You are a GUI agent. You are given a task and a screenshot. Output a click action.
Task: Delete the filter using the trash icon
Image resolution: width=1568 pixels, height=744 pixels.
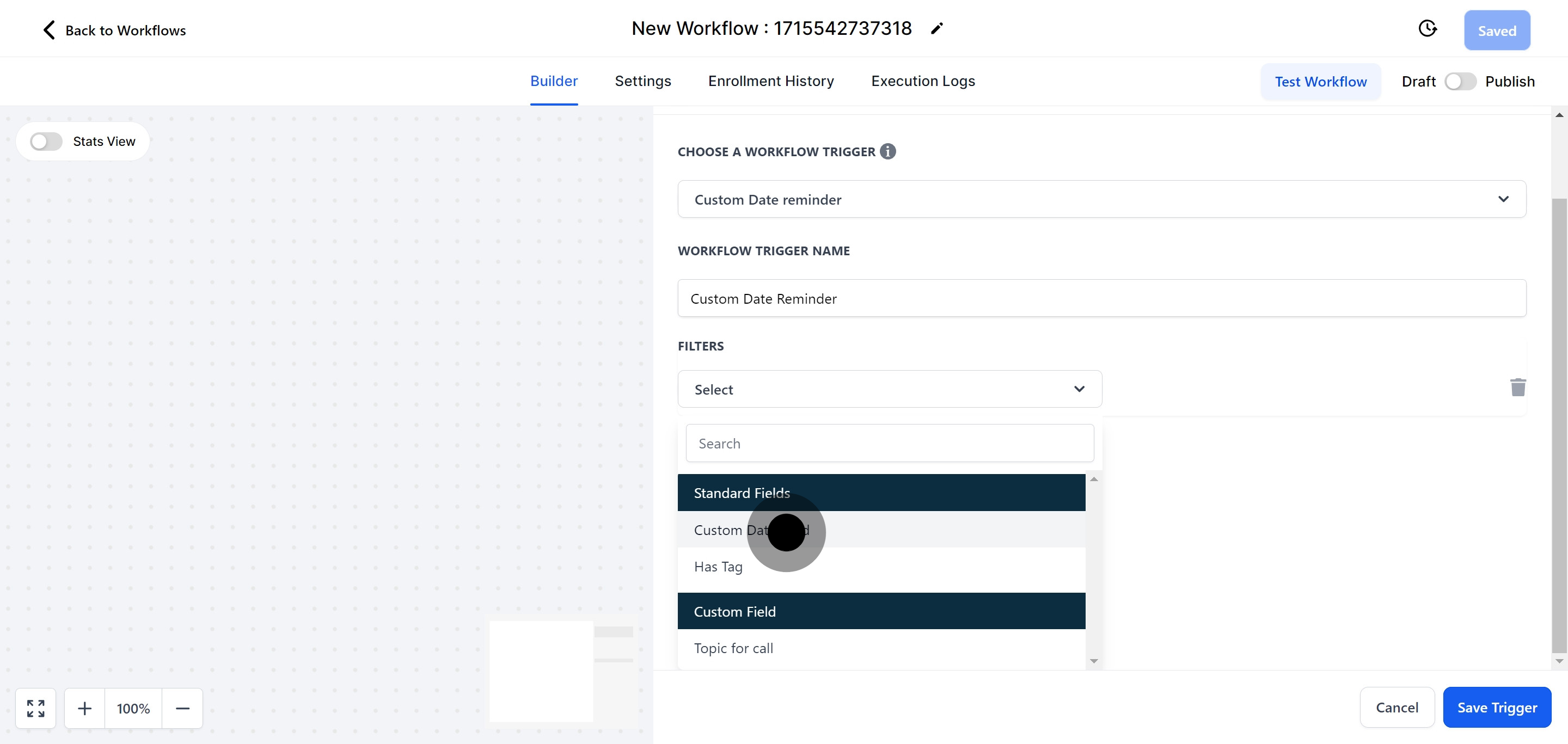1518,388
